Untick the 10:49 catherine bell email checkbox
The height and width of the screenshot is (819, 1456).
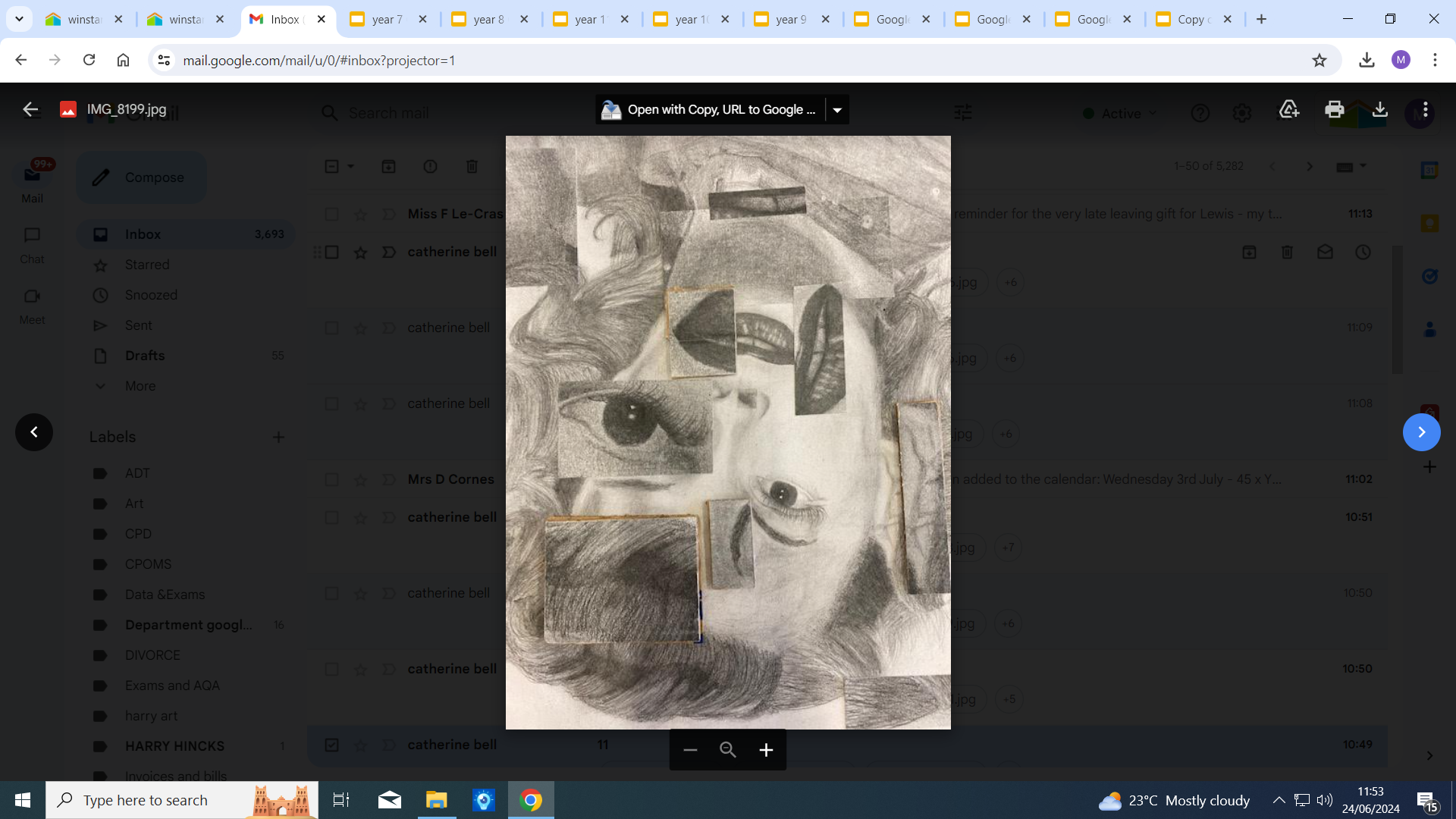point(331,745)
